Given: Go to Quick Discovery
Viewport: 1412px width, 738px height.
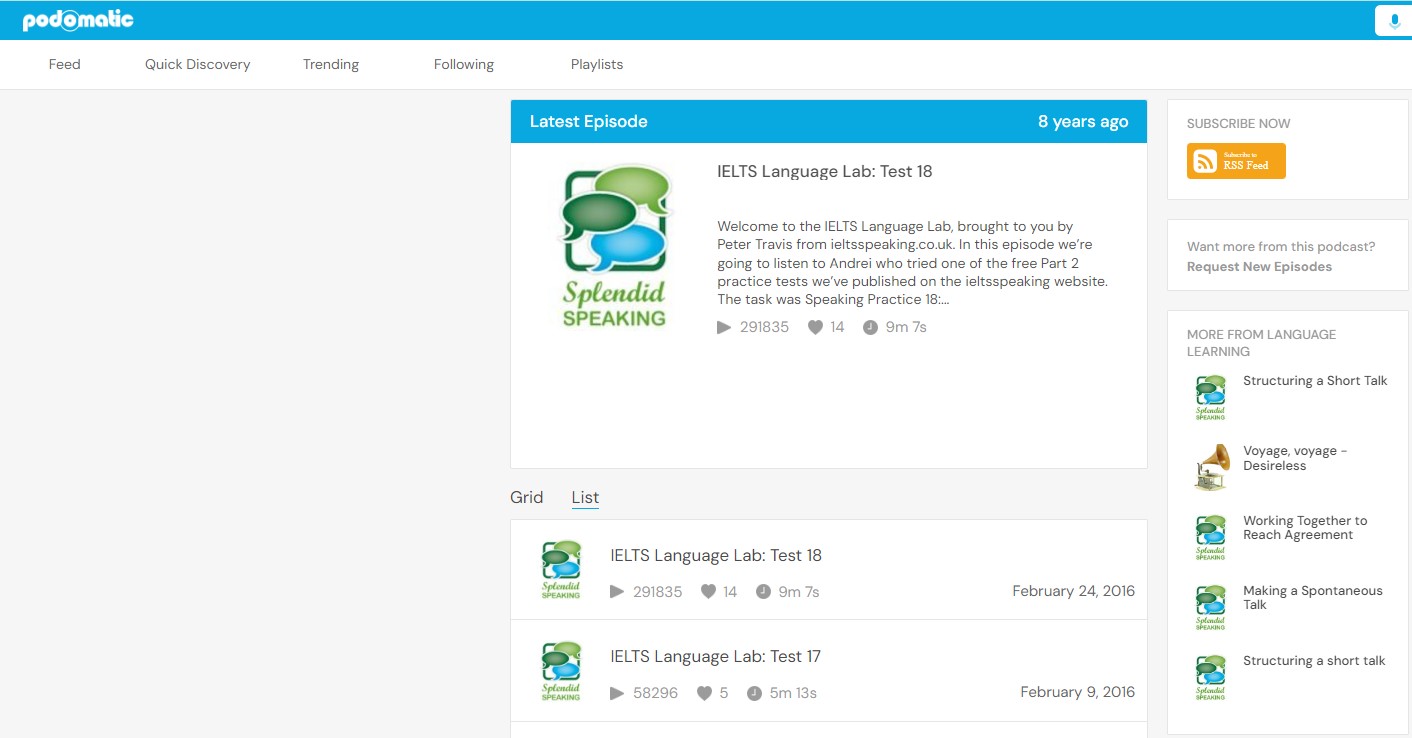Looking at the screenshot, I should [197, 64].
